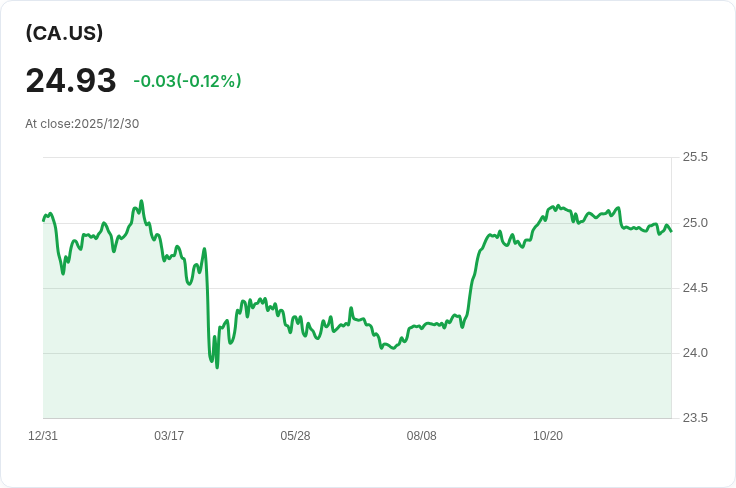This screenshot has width=736, height=488.
Task: Select the 05/28 date on the x-axis
Action: 295,436
